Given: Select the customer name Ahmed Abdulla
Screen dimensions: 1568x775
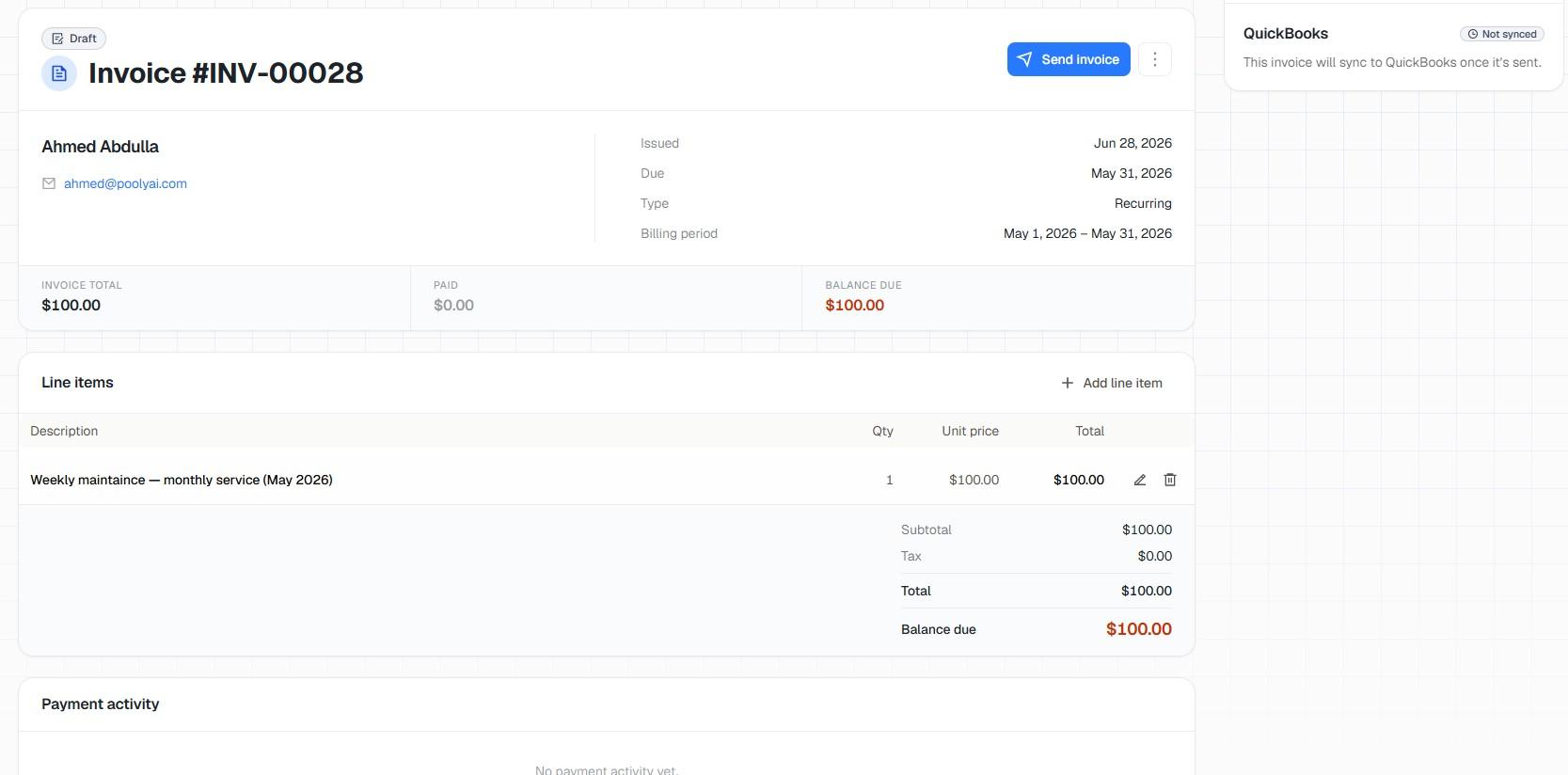Looking at the screenshot, I should (101, 147).
